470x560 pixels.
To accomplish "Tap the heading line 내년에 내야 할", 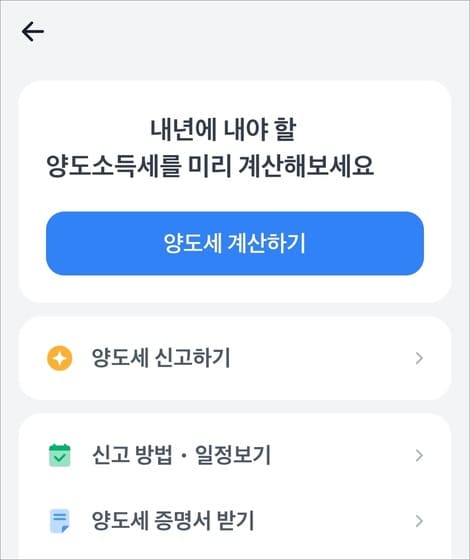I will [223, 129].
